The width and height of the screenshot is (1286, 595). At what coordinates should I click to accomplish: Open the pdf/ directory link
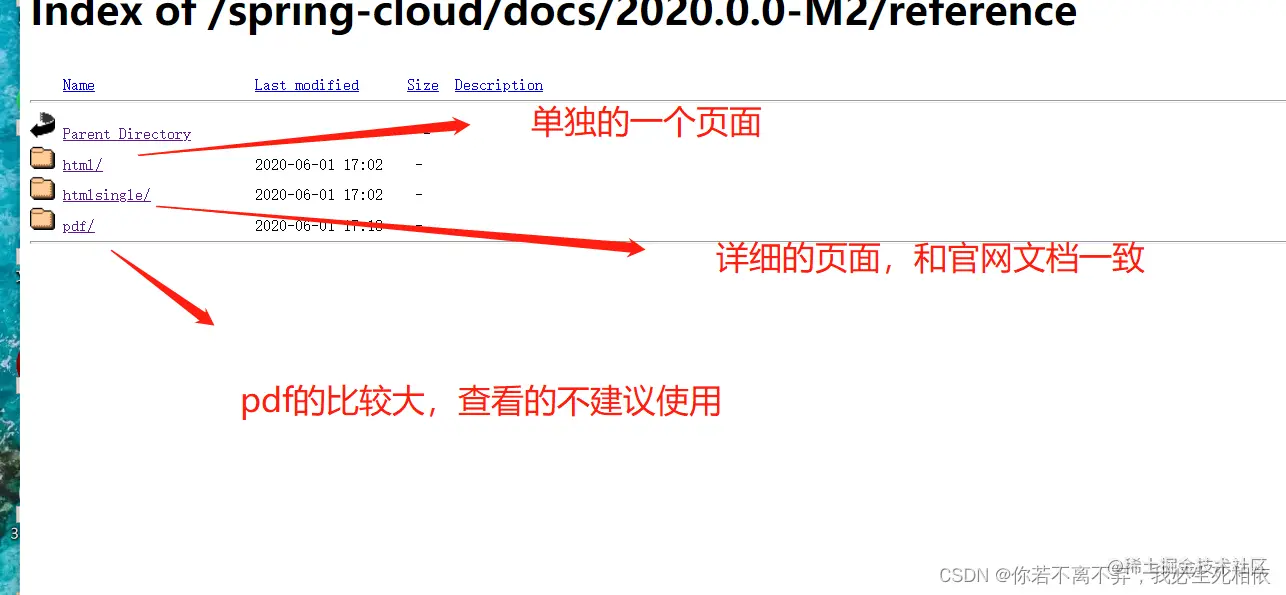[78, 226]
